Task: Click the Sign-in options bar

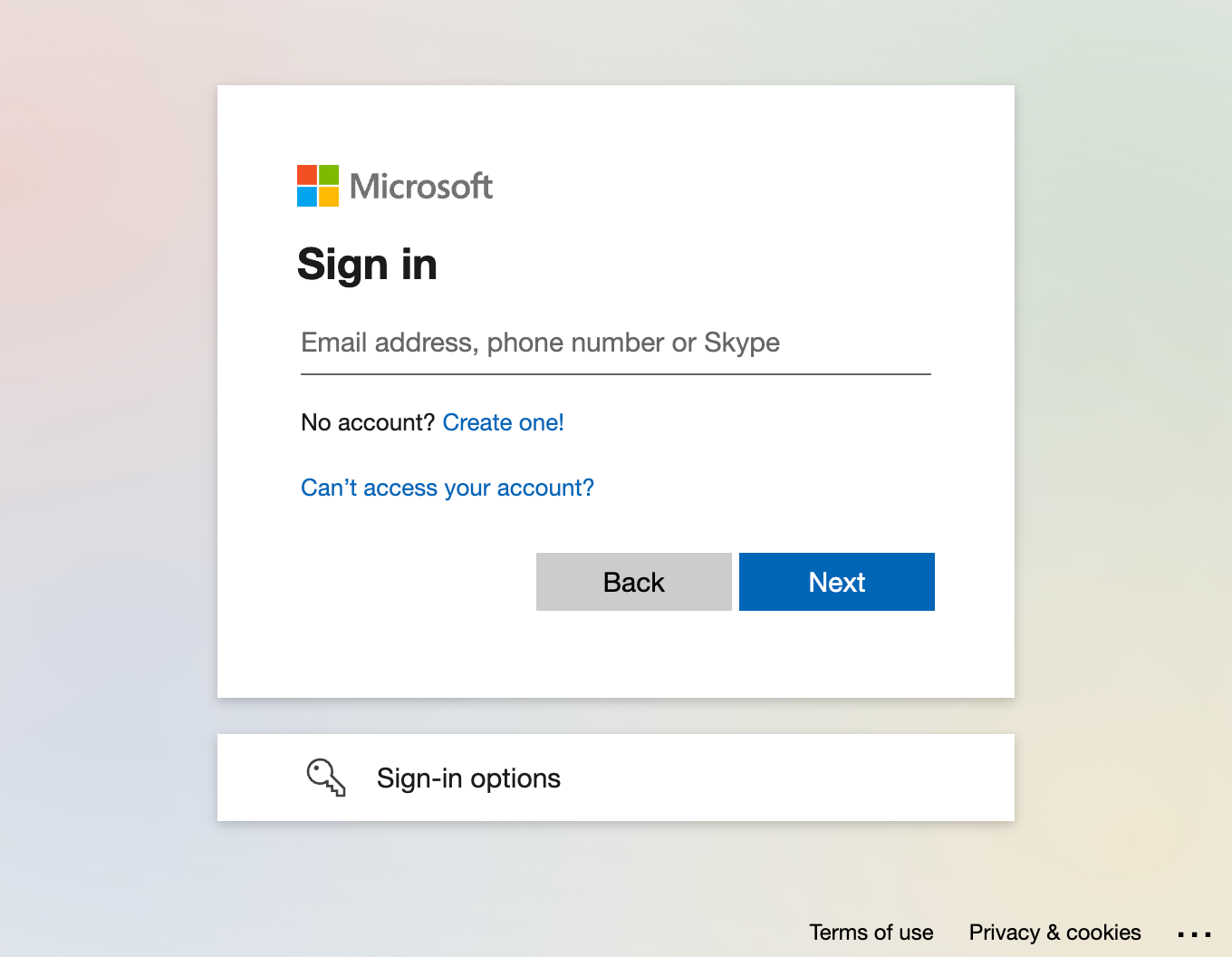Action: point(616,778)
